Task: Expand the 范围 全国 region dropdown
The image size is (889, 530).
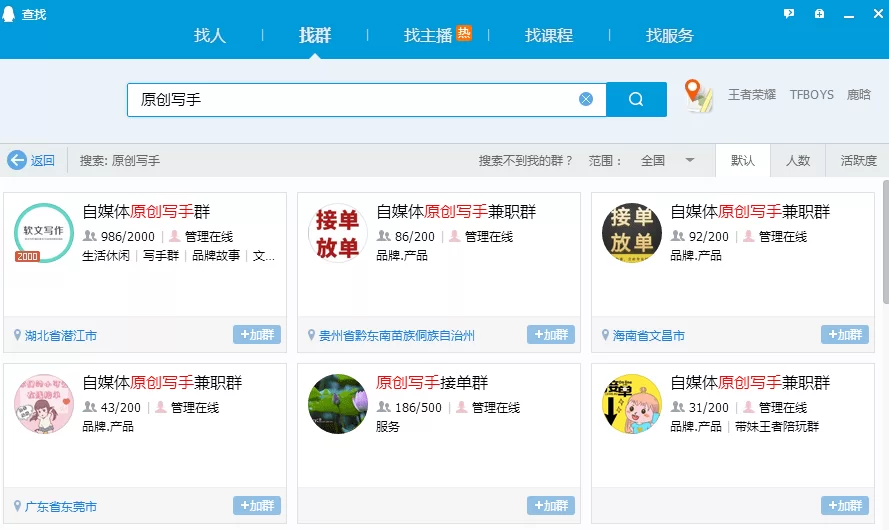Action: point(689,160)
